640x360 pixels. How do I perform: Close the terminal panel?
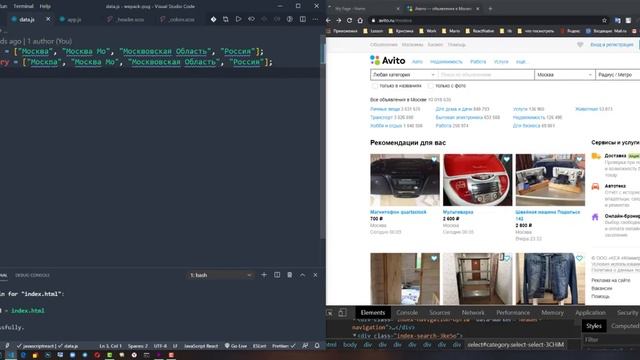tap(315, 275)
